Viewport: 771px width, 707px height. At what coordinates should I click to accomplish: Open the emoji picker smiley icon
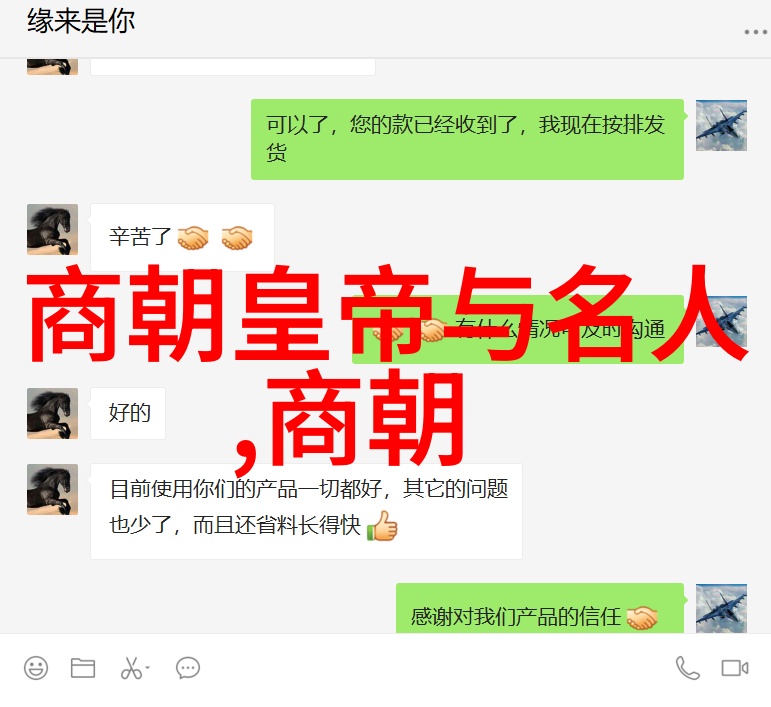(x=36, y=668)
